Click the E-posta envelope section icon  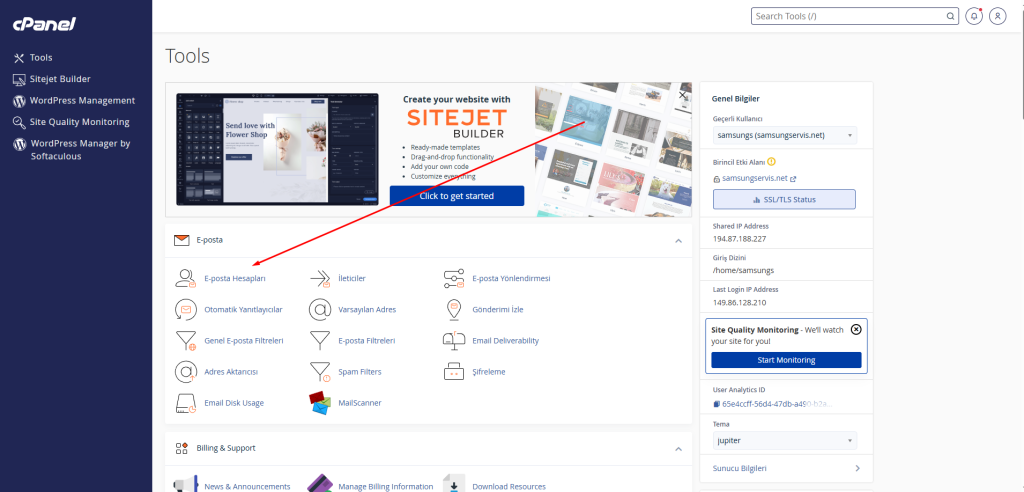[x=182, y=240]
